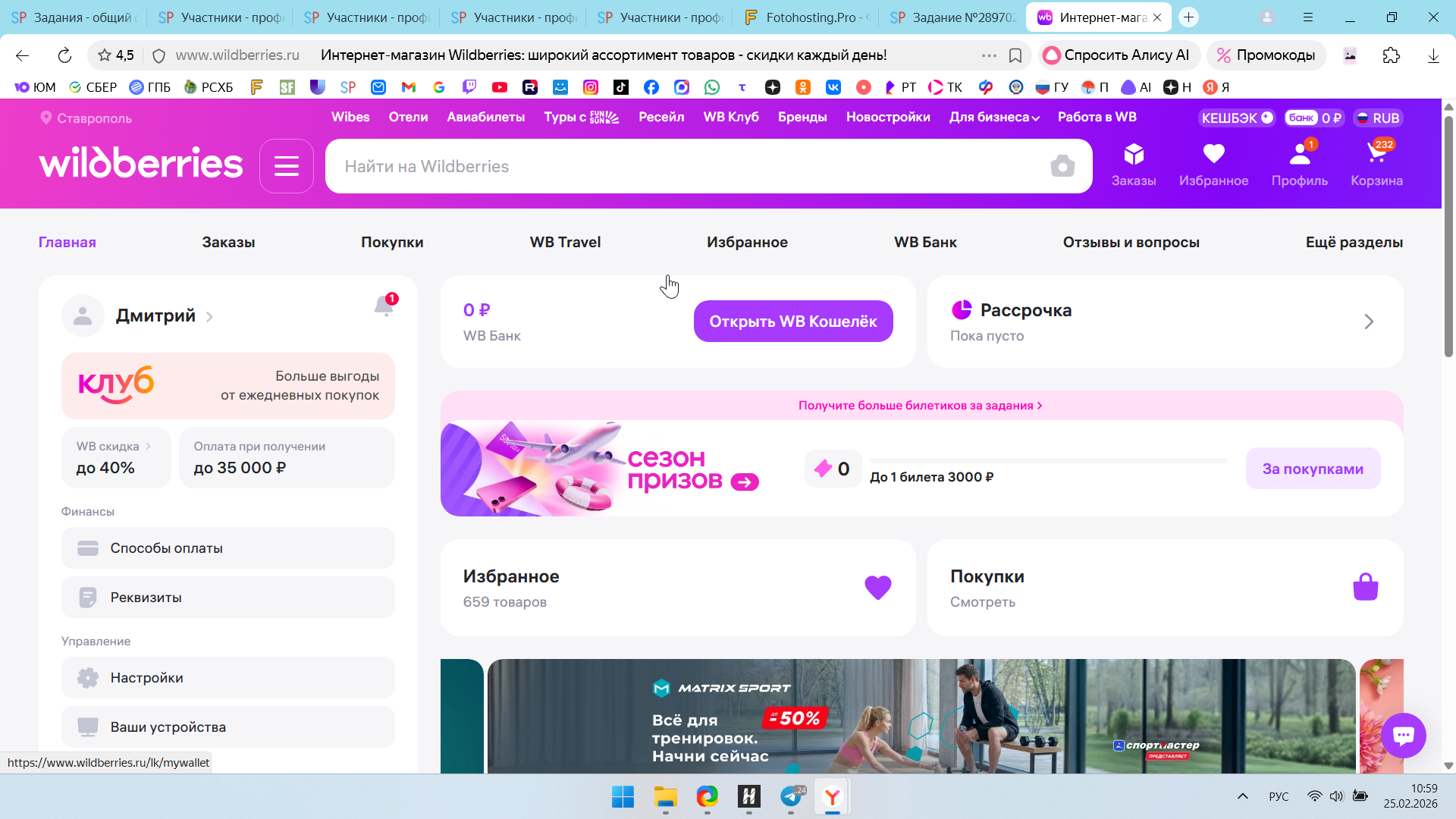Viewport: 1456px width, 819px height.
Task: Open Избранное heart icon in header
Action: tap(1213, 155)
